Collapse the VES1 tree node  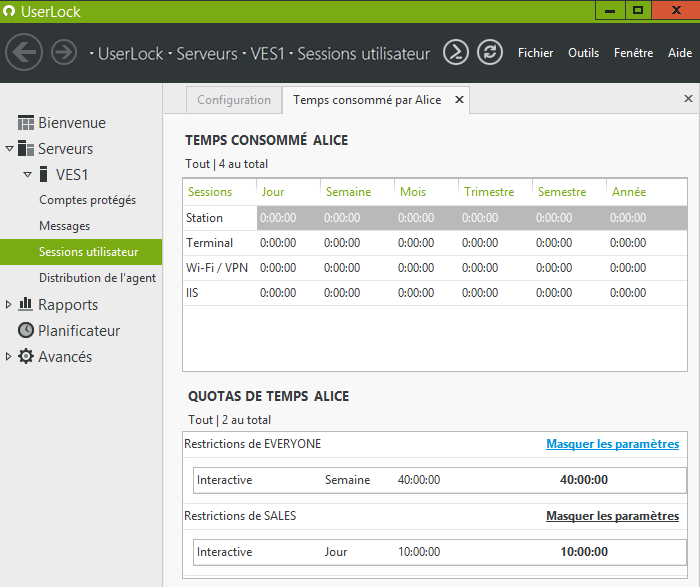coord(27,175)
